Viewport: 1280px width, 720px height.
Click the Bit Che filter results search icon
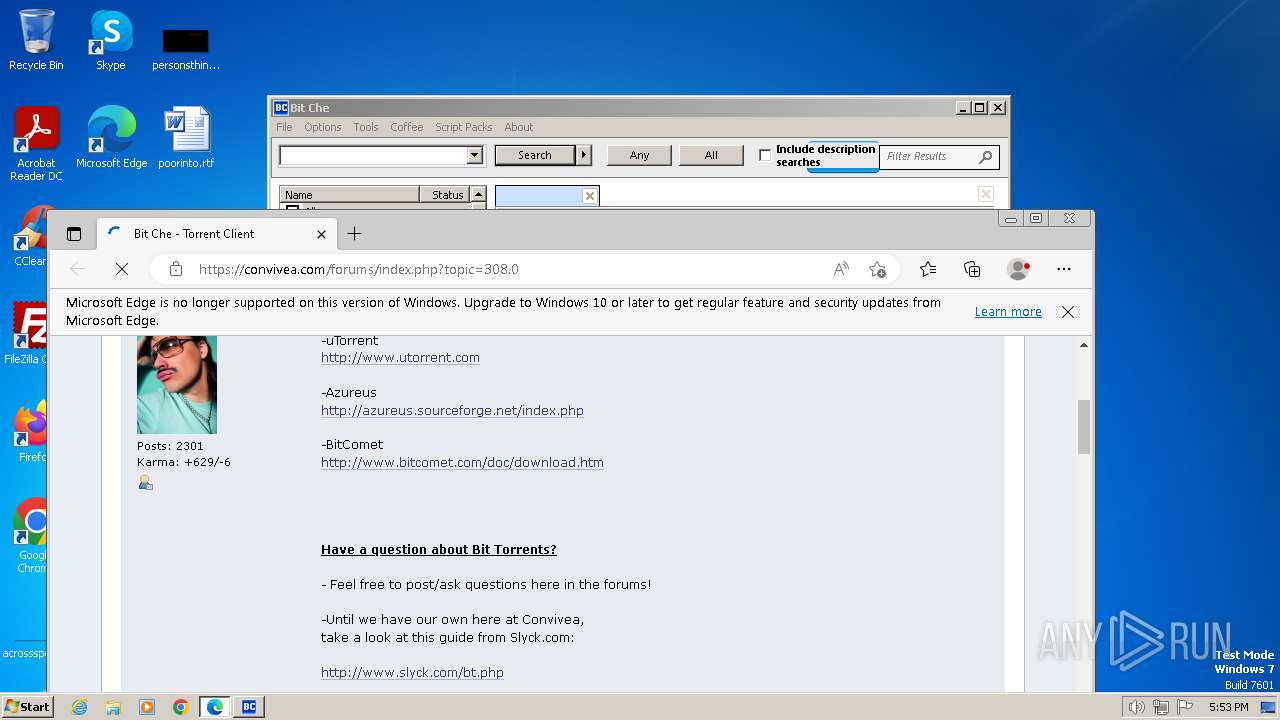pos(985,156)
